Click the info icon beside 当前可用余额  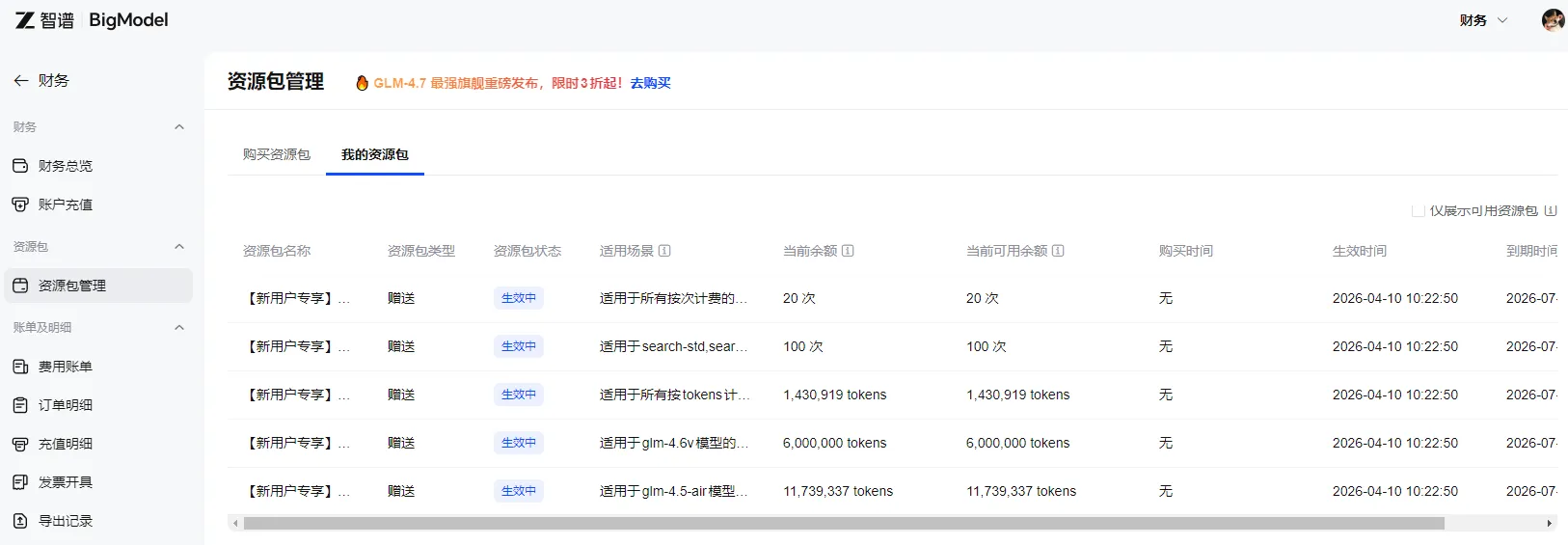point(1058,251)
